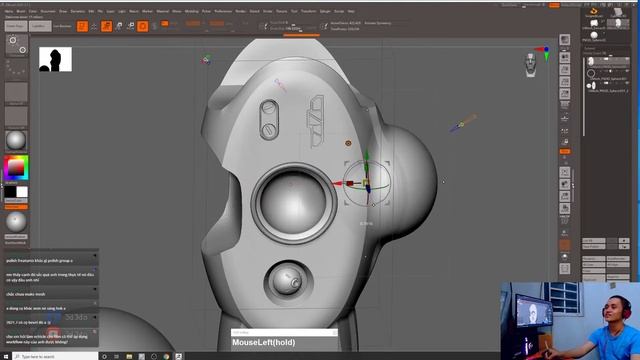This screenshot has width=640, height=360.
Task: Click the SimpleBrush tool thumbnail
Action: (594, 12)
